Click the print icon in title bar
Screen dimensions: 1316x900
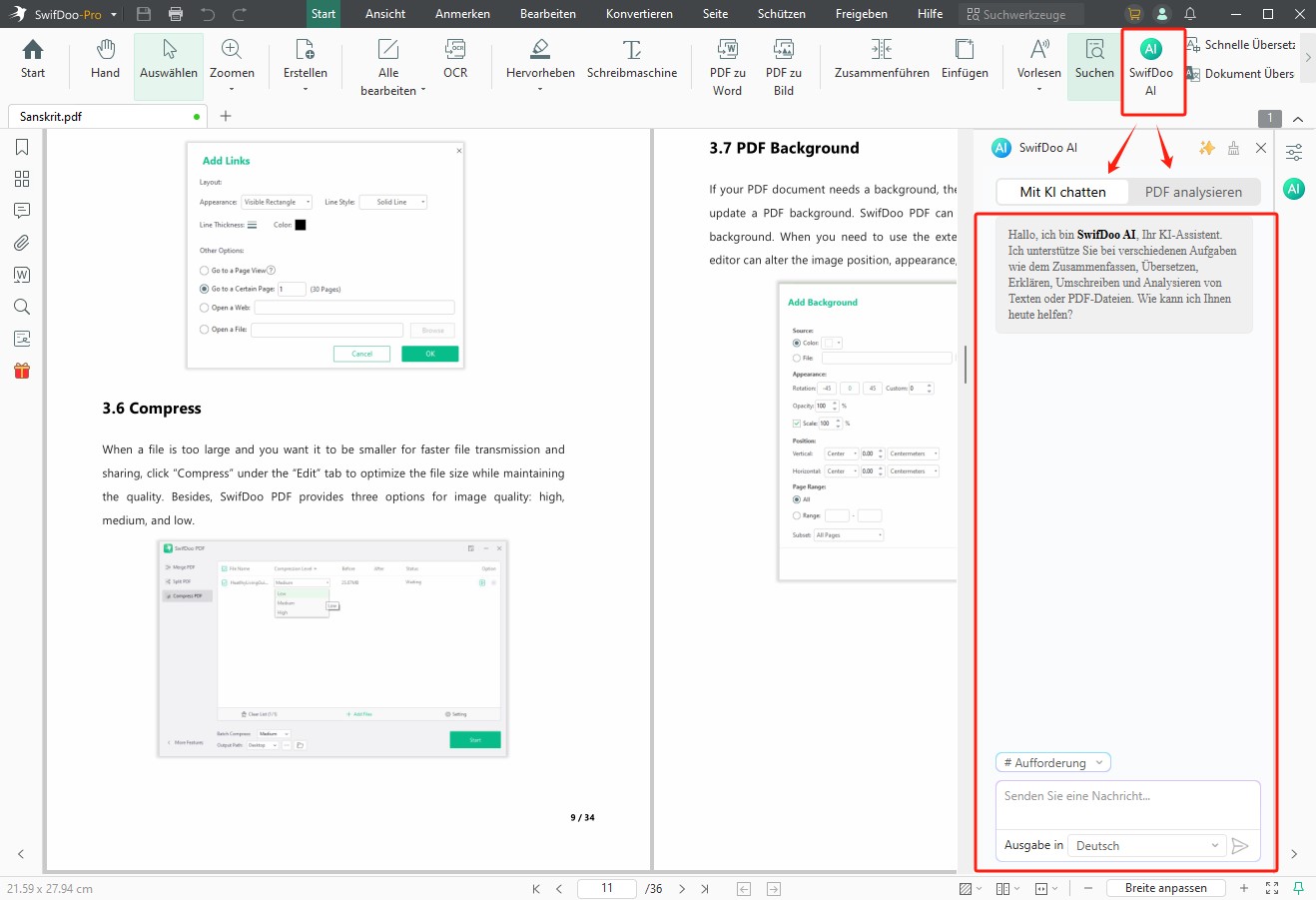[176, 14]
